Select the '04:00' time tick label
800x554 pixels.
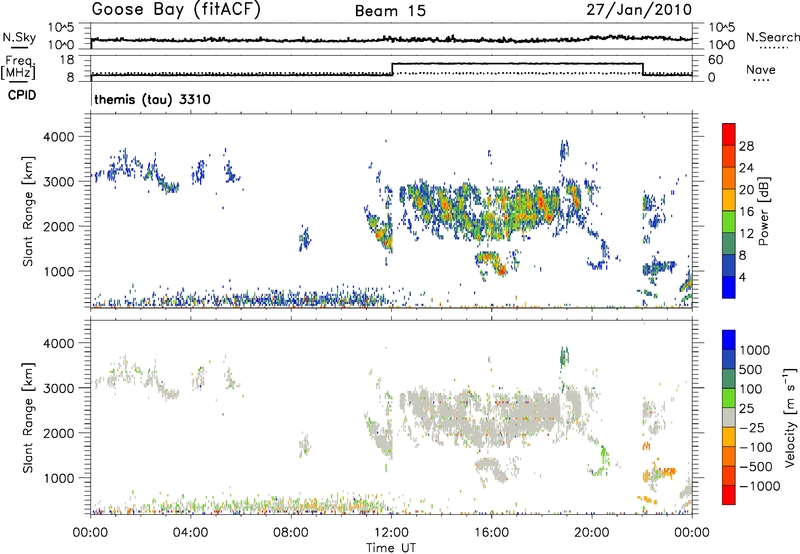[190, 533]
